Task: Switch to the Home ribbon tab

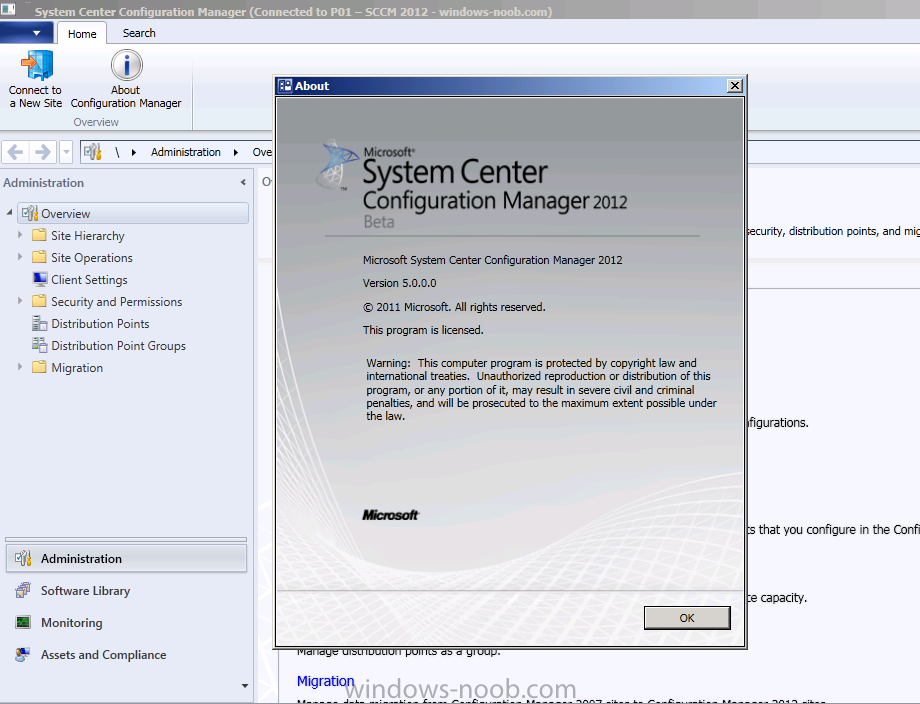Action: pos(82,33)
